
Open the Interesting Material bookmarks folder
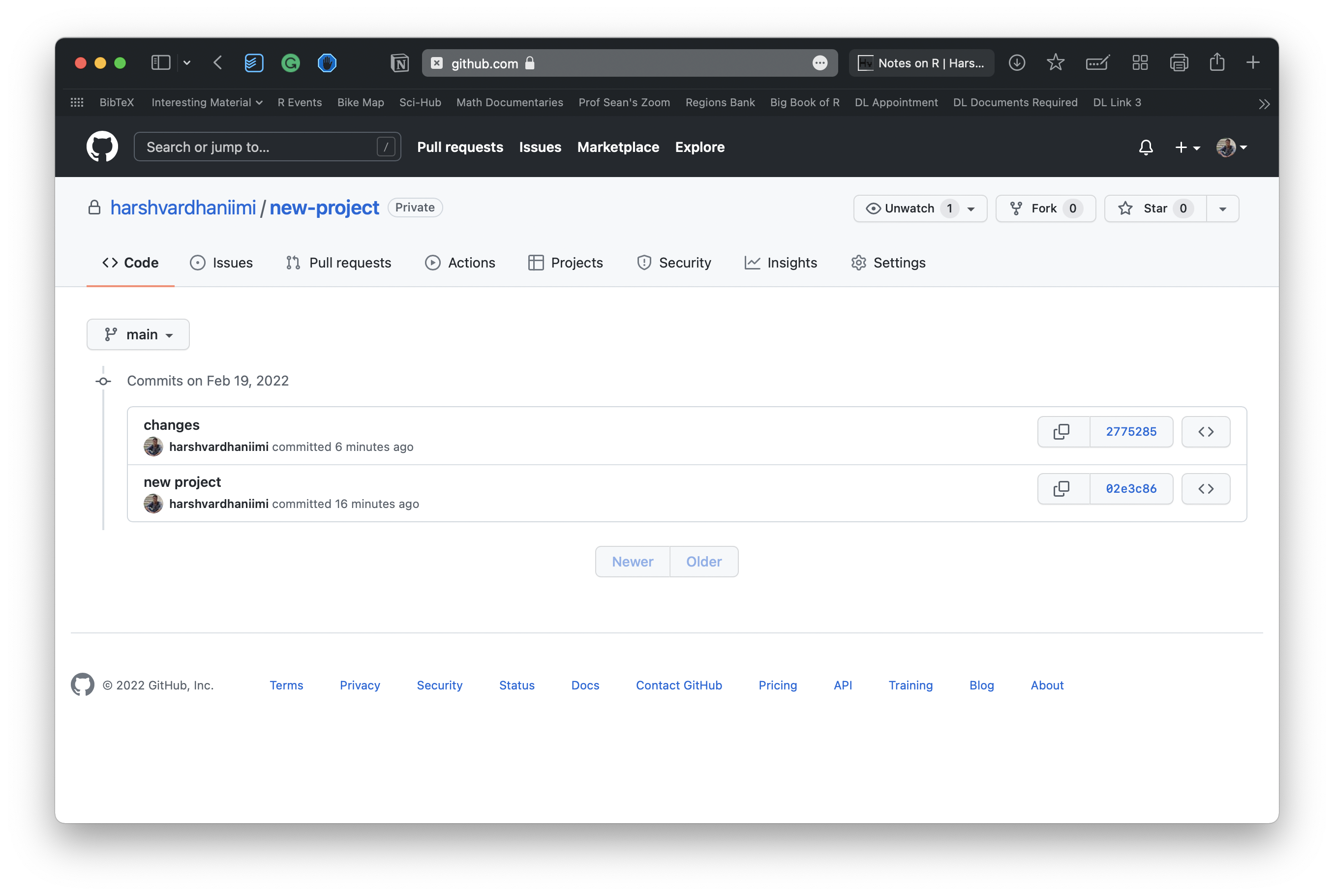tap(206, 102)
